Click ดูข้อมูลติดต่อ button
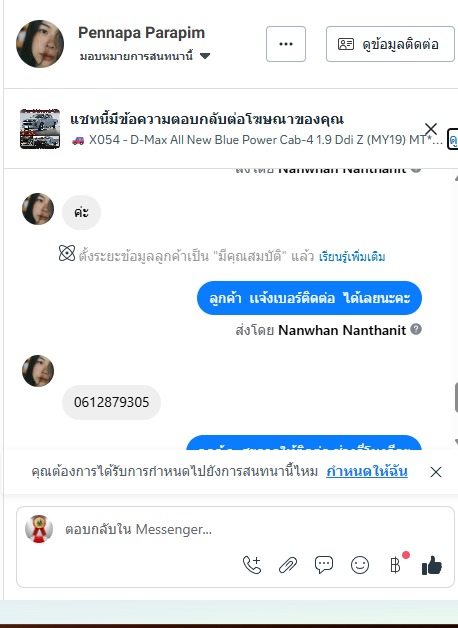 pyautogui.click(x=390, y=44)
